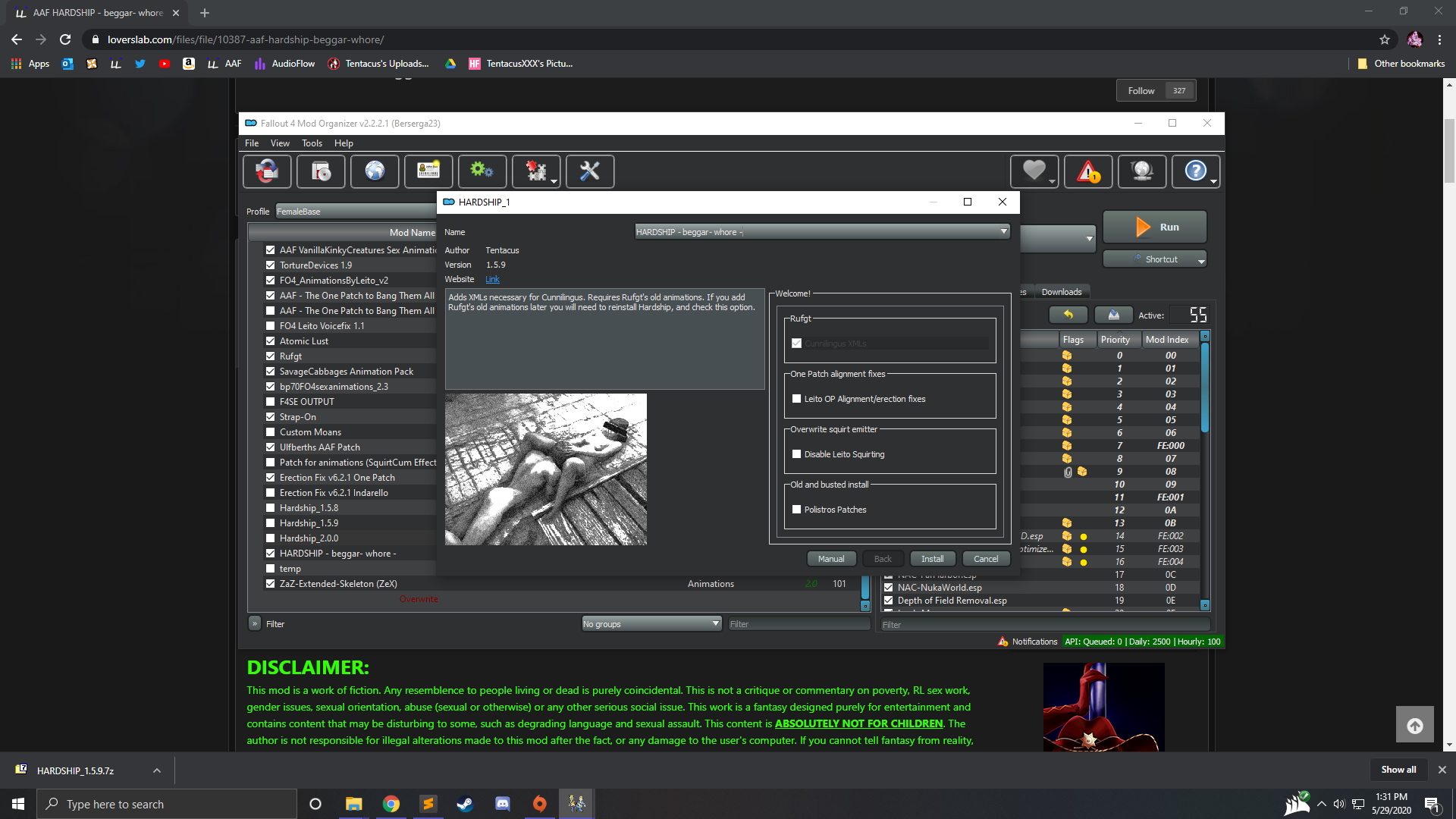Open the Help question mark icon
1456x819 pixels.
point(1194,171)
